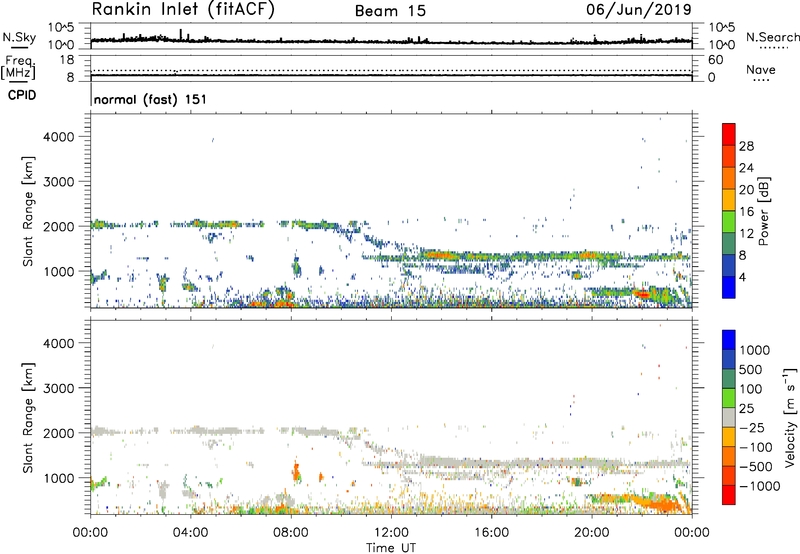Screen dimensions: 800x554
Task: Click the '20:00' time axis tick
Action: tap(592, 533)
